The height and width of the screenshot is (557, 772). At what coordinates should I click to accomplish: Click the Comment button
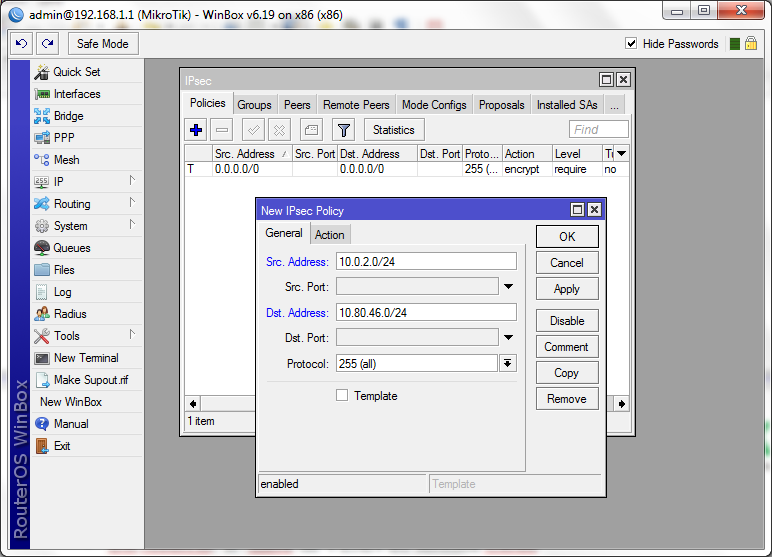click(567, 347)
